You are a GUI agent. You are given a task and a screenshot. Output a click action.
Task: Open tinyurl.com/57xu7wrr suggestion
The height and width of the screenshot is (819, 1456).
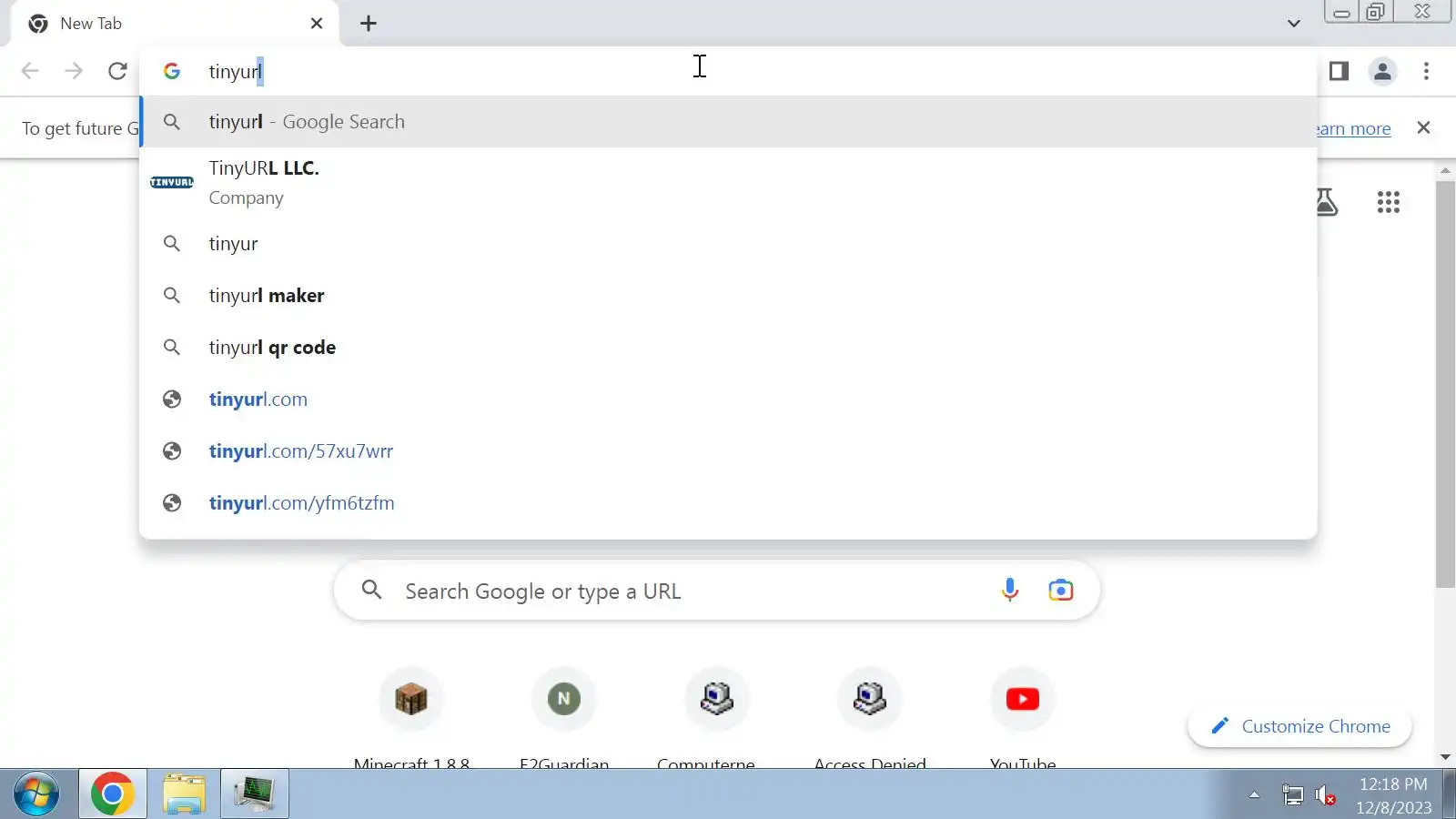click(x=728, y=451)
